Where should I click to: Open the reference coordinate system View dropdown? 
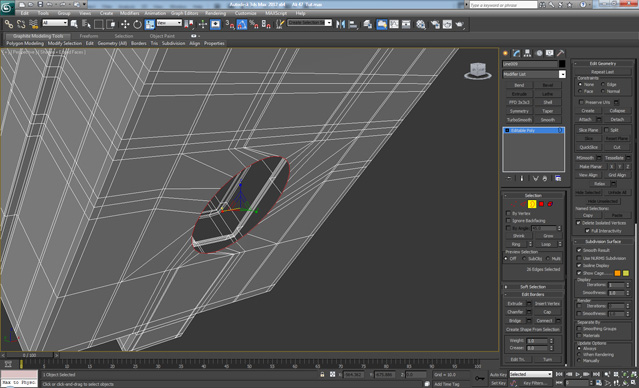coord(169,23)
